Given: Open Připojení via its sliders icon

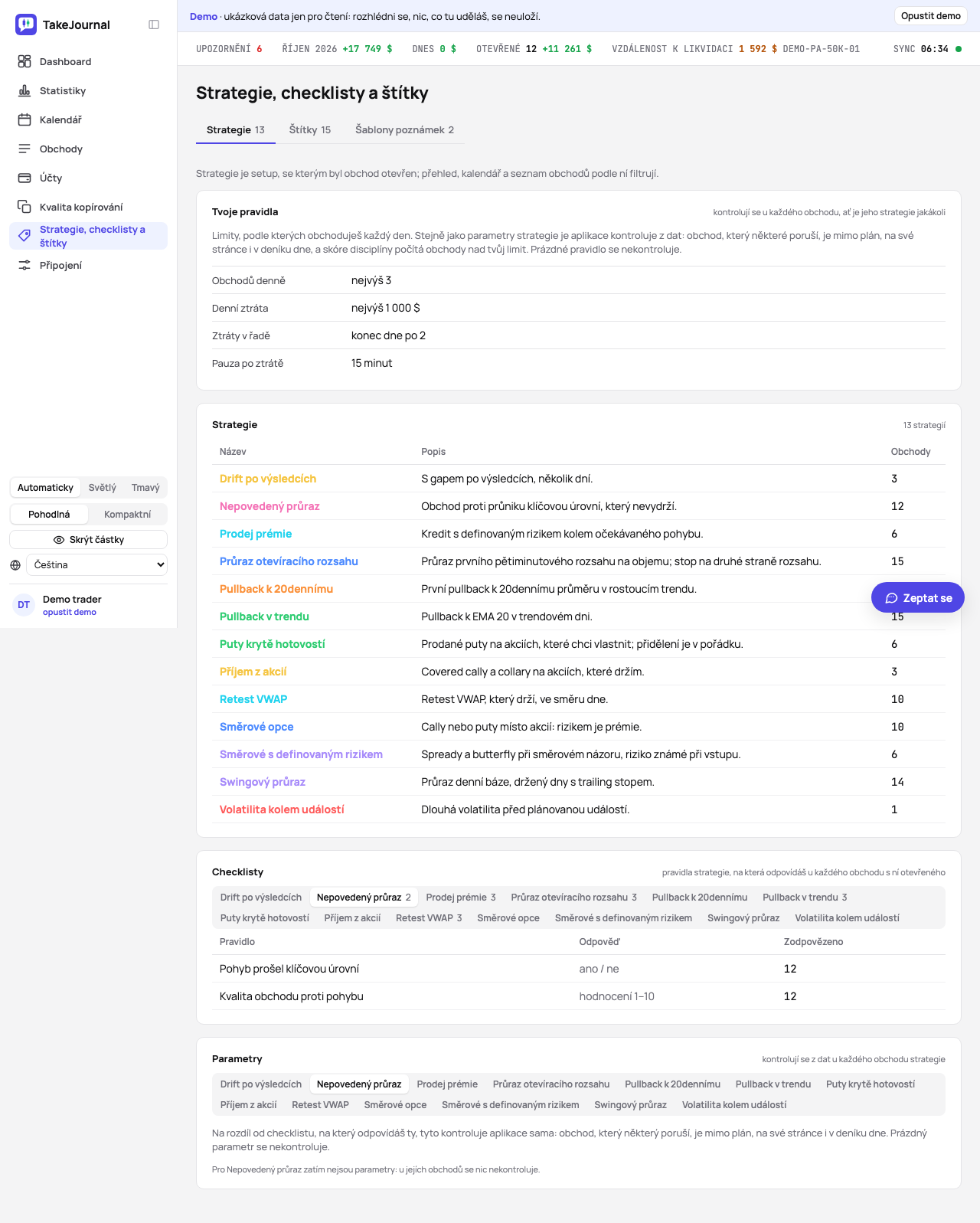Looking at the screenshot, I should pyautogui.click(x=24, y=265).
